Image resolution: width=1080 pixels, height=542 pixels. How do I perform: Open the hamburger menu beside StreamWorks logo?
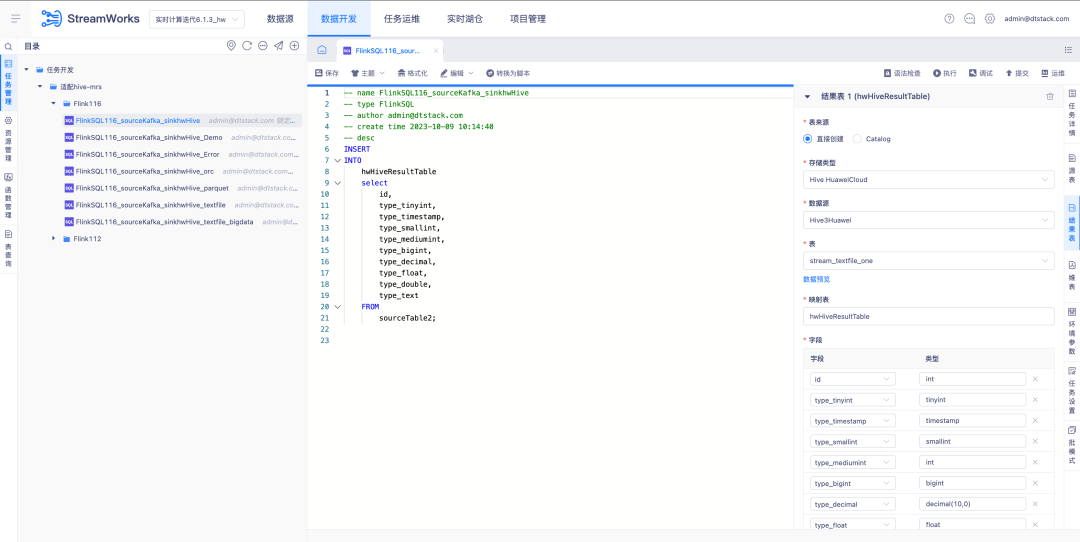click(x=16, y=19)
